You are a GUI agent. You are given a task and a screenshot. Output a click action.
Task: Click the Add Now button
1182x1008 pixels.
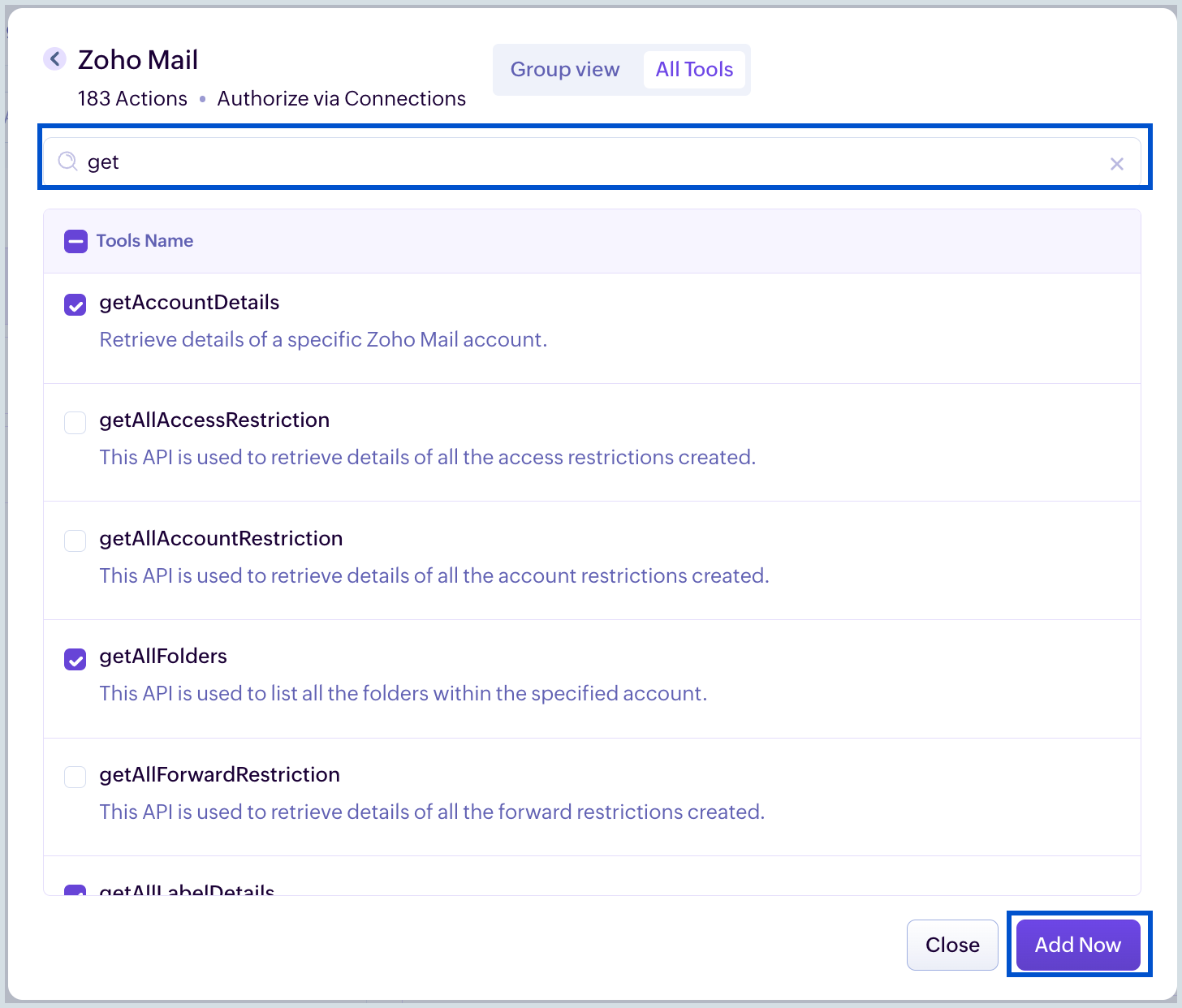pyautogui.click(x=1078, y=945)
